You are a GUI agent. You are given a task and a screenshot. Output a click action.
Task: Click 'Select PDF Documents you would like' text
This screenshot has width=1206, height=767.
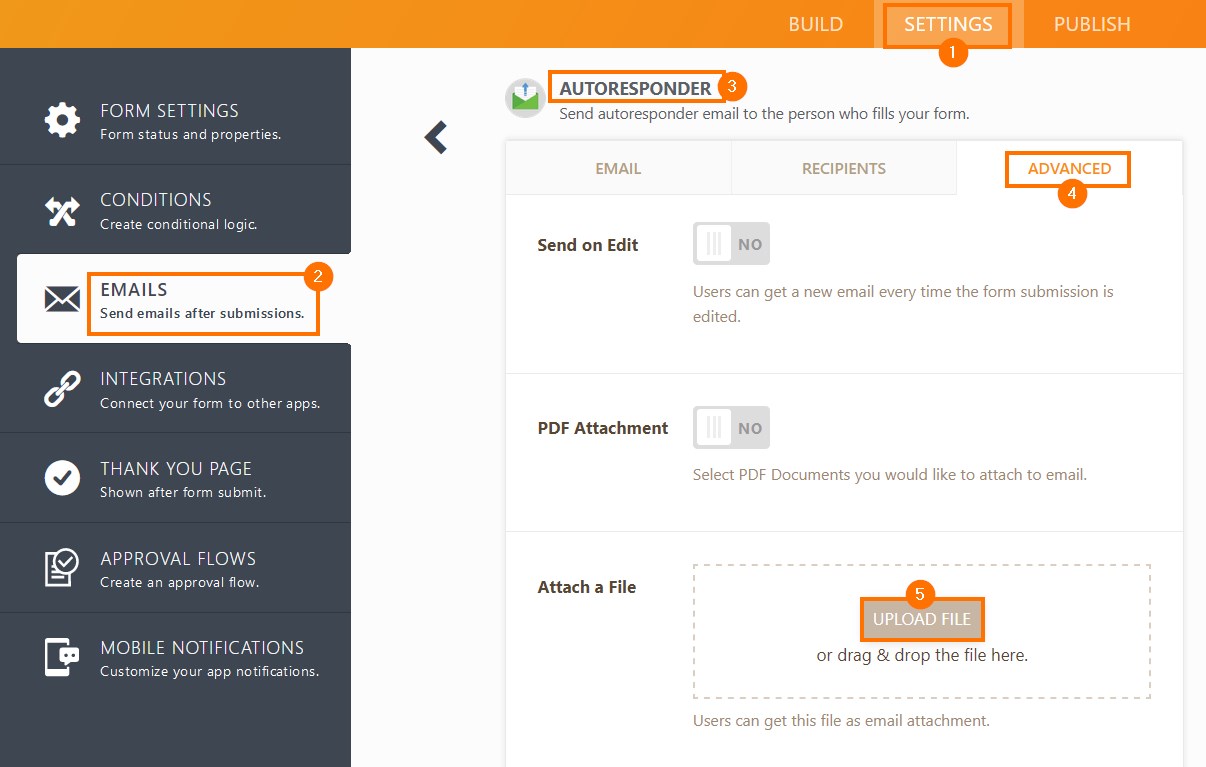(889, 474)
